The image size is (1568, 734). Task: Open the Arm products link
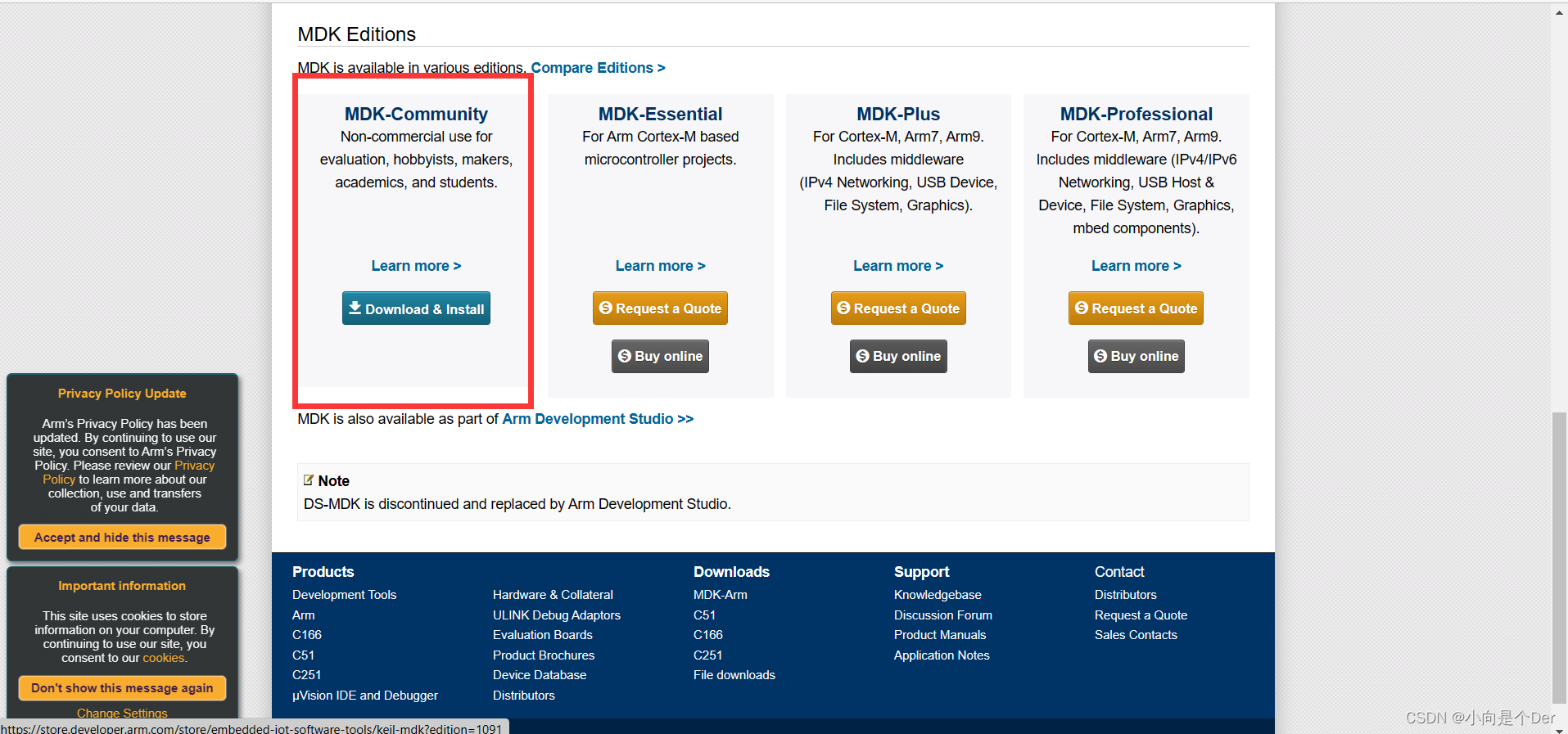(x=303, y=615)
